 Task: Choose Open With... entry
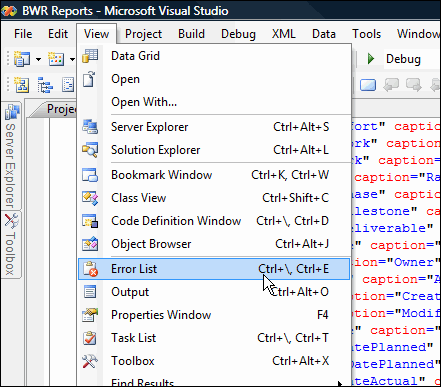click(x=214, y=102)
